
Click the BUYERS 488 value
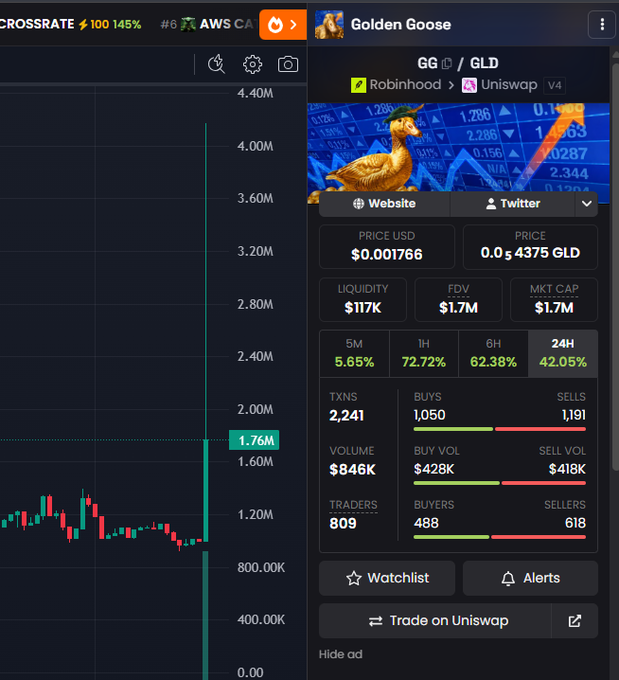(x=426, y=523)
